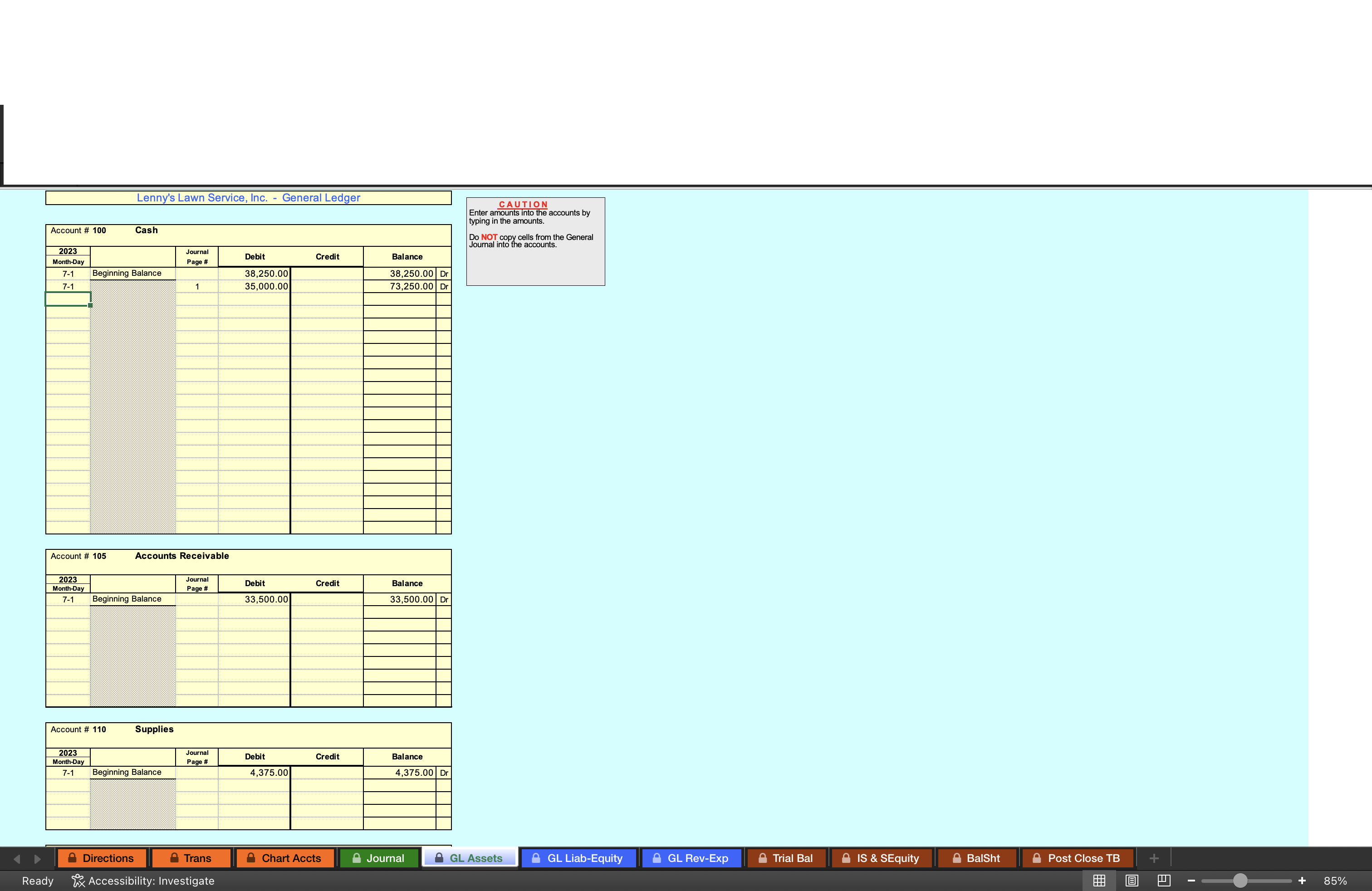Add a new sheet with plus icon
The image size is (1372, 891).
[1153, 858]
